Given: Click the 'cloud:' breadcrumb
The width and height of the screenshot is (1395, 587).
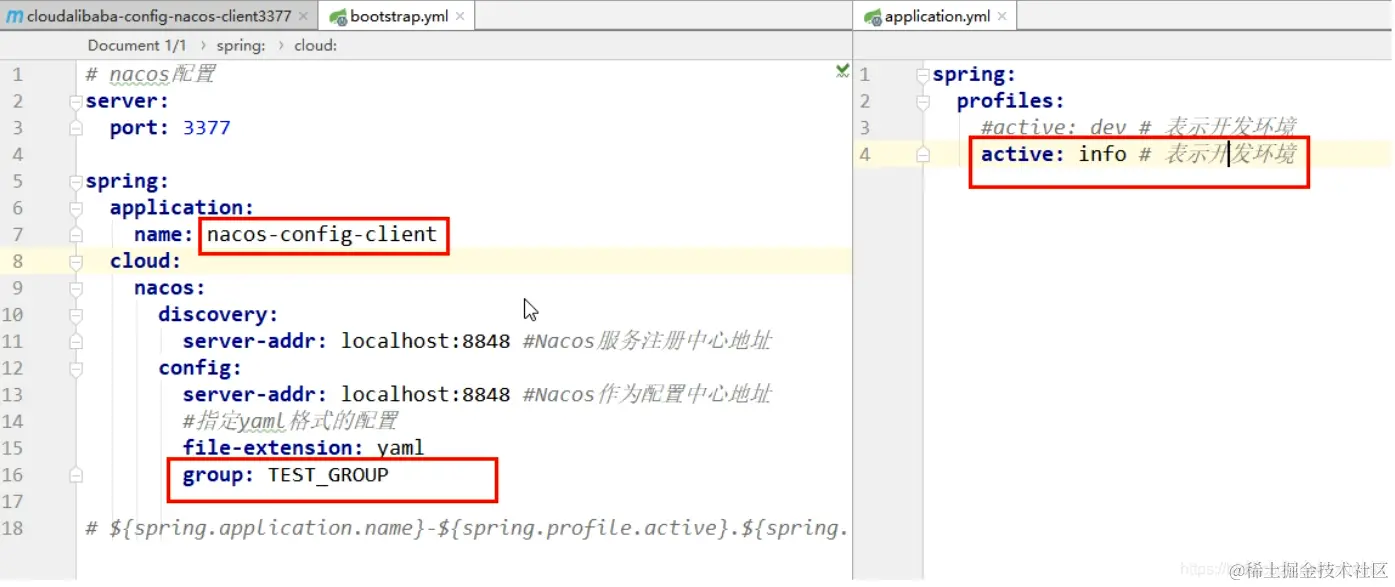Looking at the screenshot, I should click(x=315, y=45).
